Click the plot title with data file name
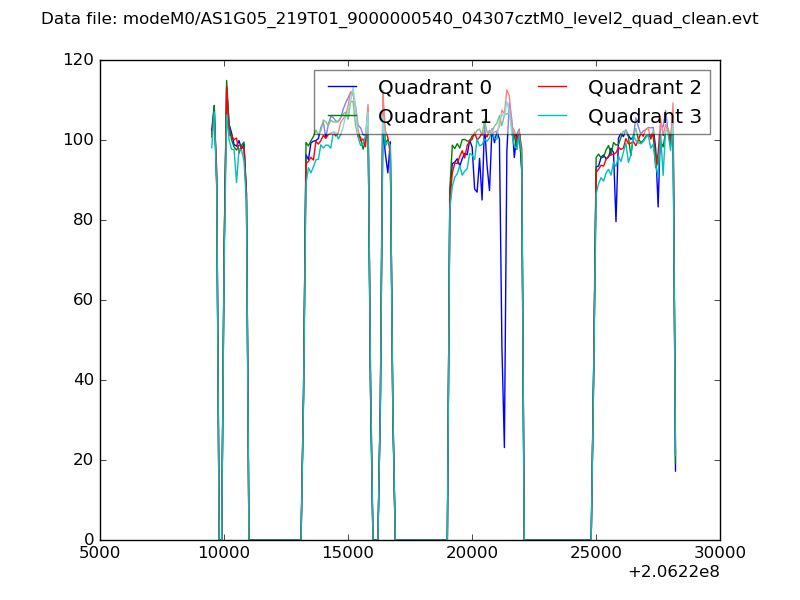The width and height of the screenshot is (800, 600). pos(399,19)
